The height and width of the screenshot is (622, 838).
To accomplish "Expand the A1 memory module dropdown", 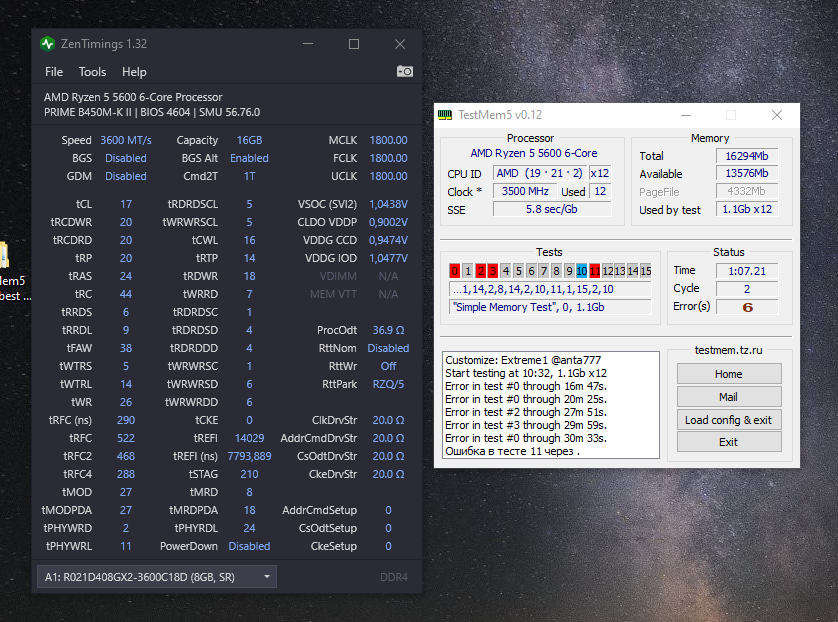I will (157, 577).
